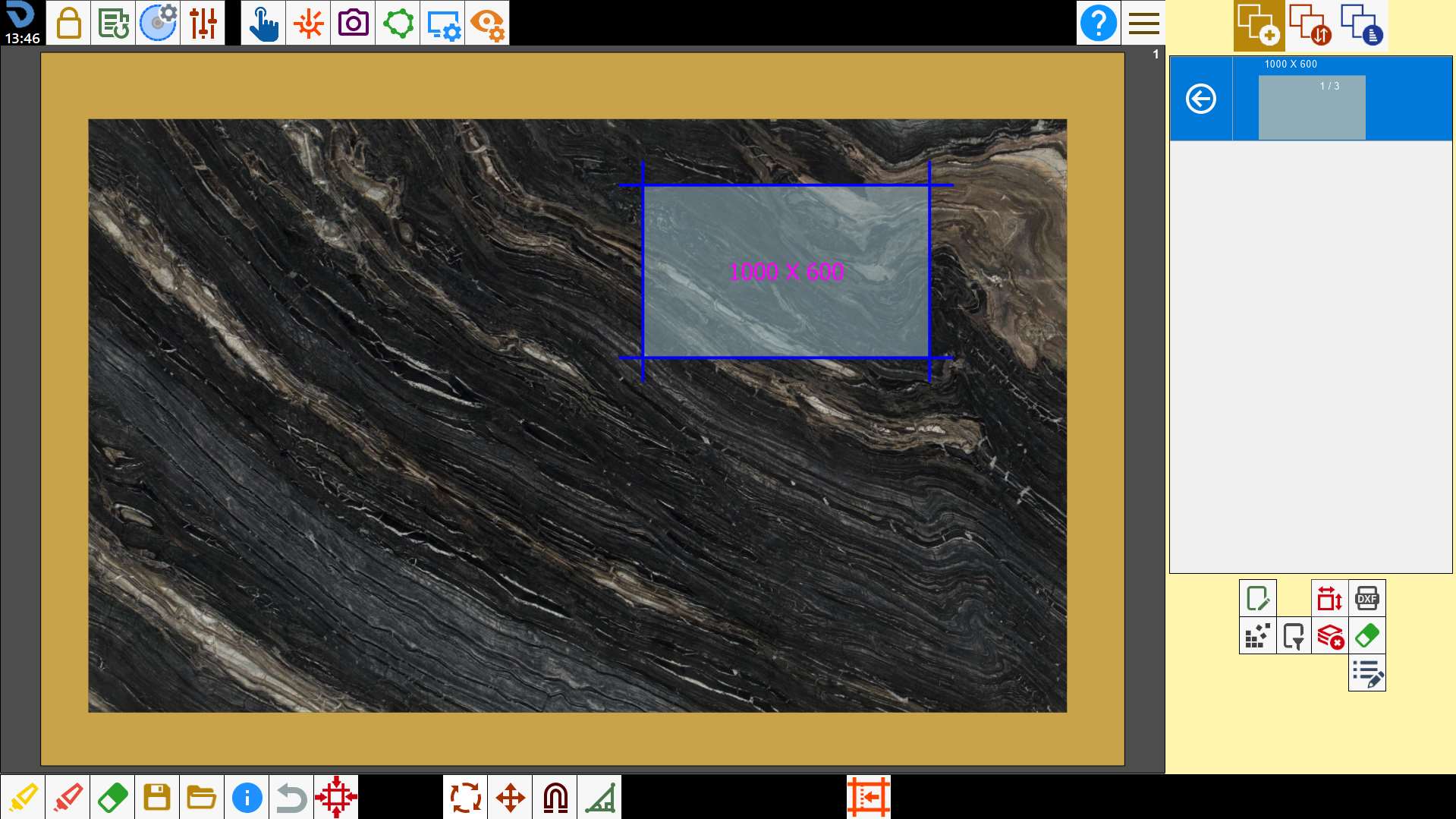1456x819 pixels.
Task: Select the green angle measure tool
Action: click(x=599, y=797)
